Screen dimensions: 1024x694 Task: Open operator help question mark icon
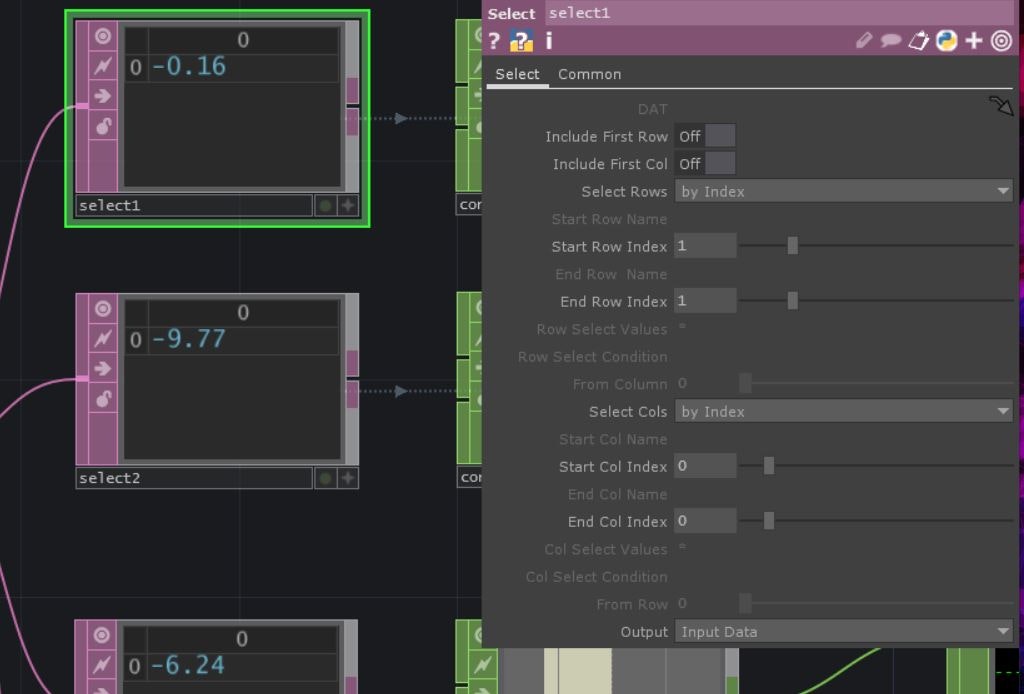point(494,41)
